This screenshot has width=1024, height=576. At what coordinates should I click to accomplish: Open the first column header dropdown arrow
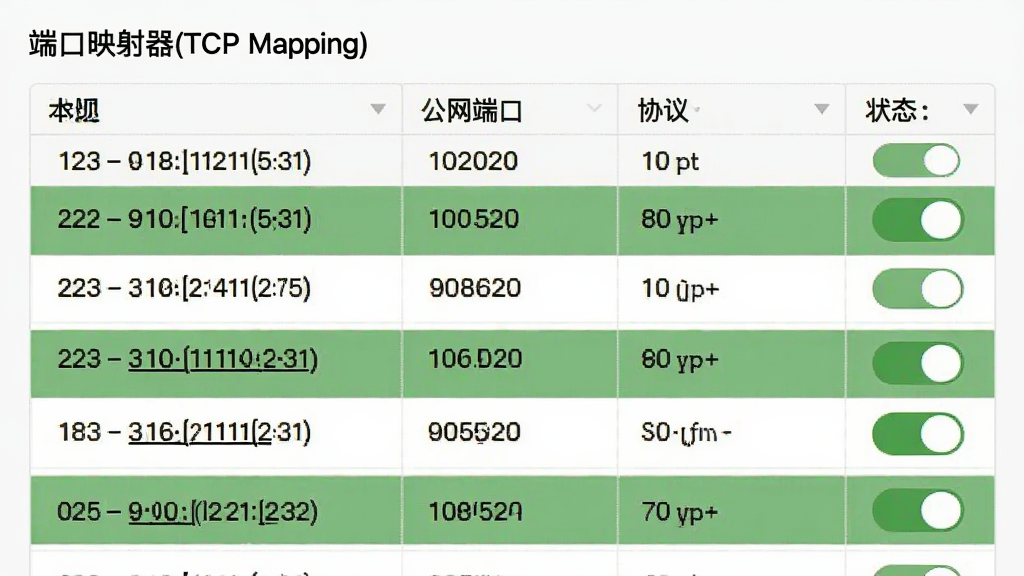[x=377, y=109]
